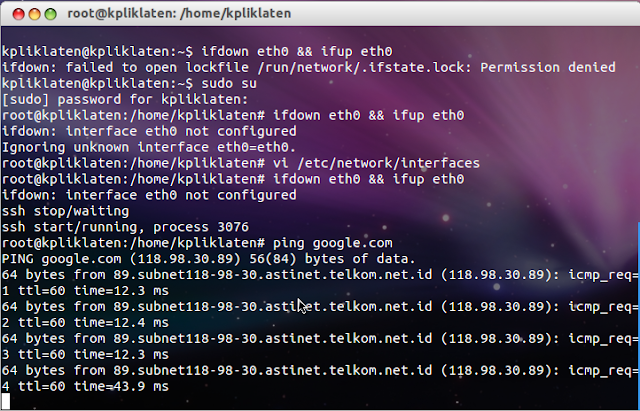
Task: Click the blinking cursor block at terminal bottom
Action: point(6,401)
